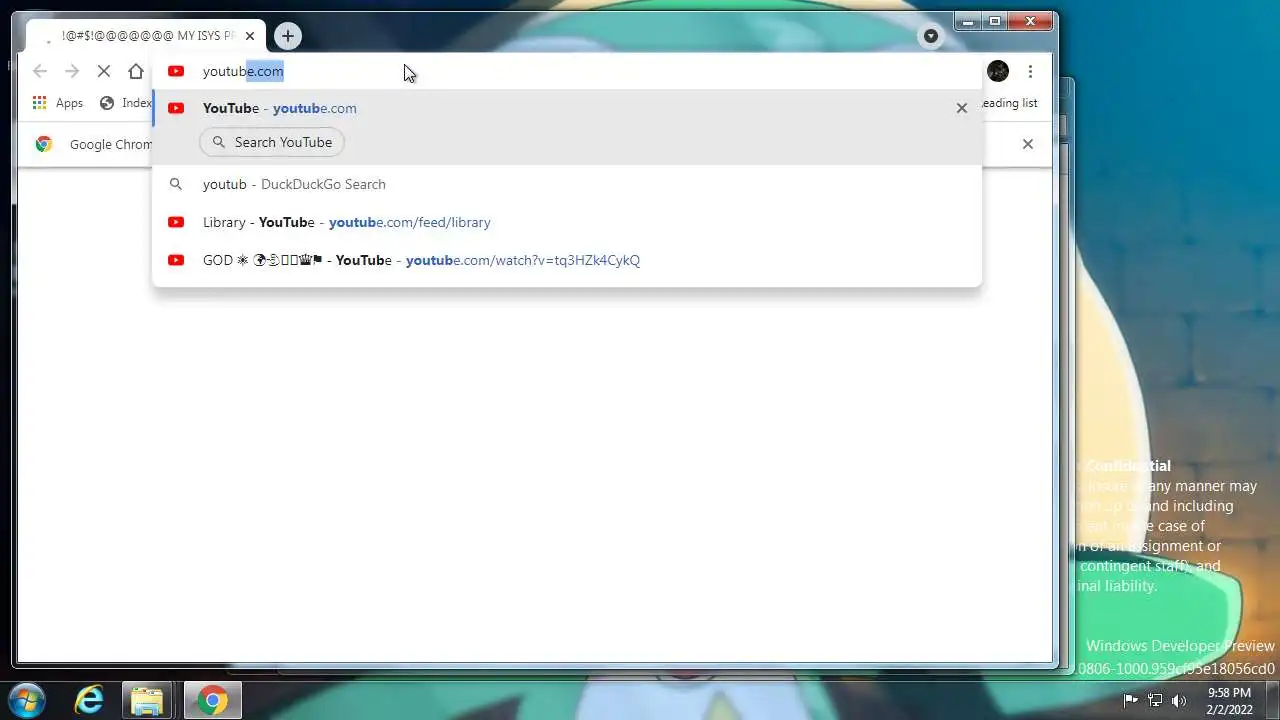Open the volume speaker tray icon
The width and height of the screenshot is (1280, 720).
click(x=1179, y=700)
